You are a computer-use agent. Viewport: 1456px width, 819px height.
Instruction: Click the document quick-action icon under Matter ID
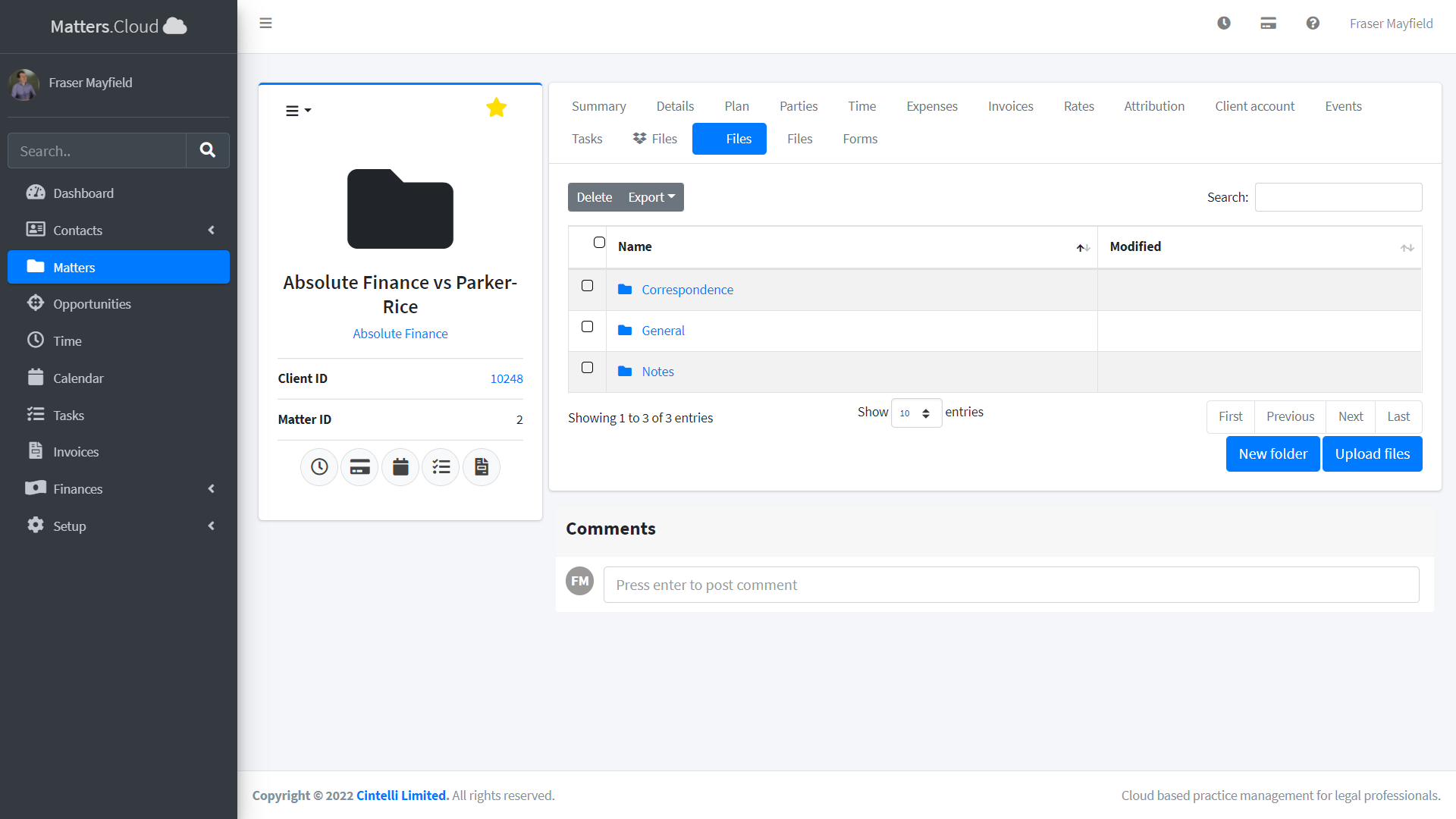point(482,467)
